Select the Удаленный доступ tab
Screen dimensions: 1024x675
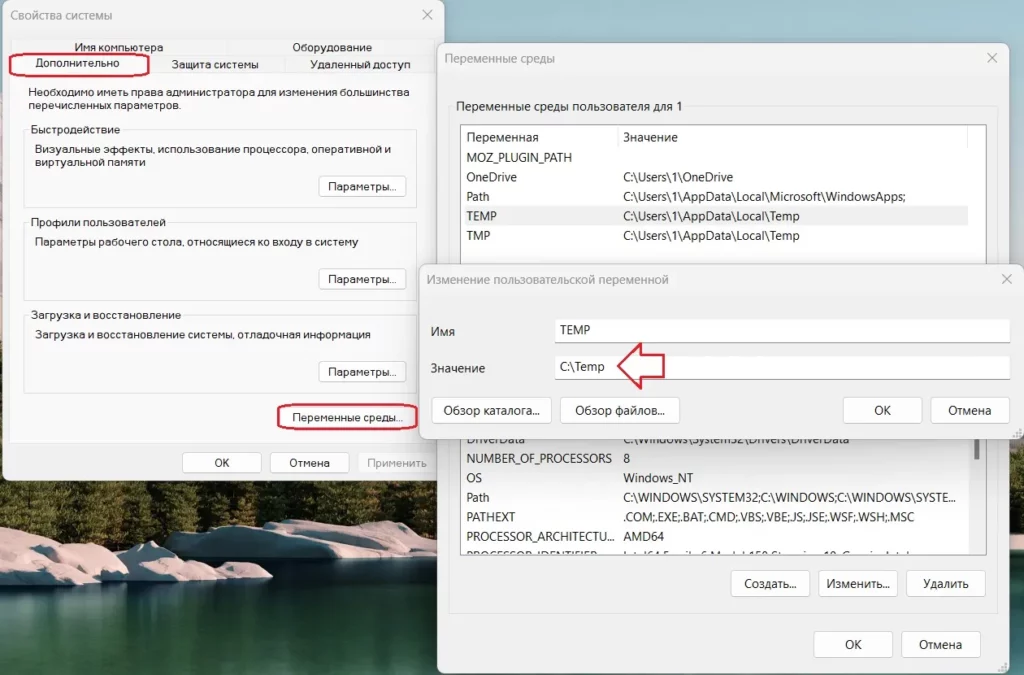[360, 64]
